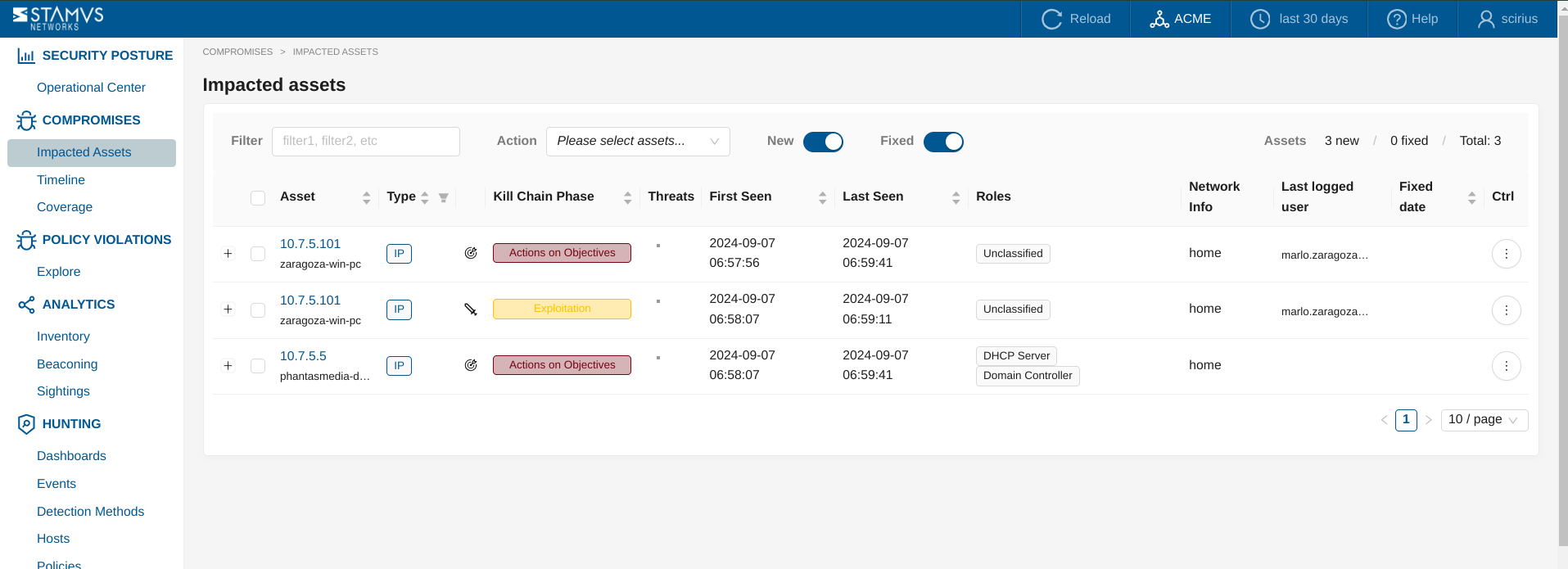1568x569 pixels.
Task: Check the select-all checkbox in table header
Action: [258, 197]
